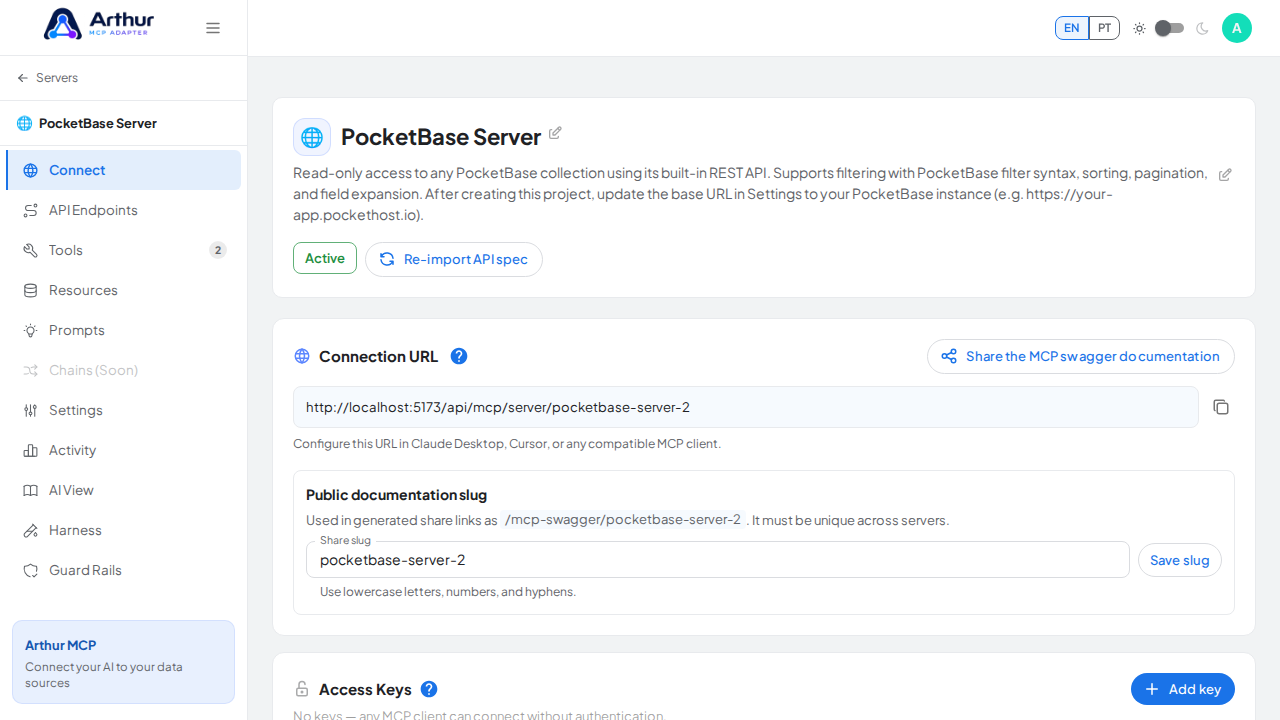Click the Connect globe icon in sidebar

click(31, 170)
